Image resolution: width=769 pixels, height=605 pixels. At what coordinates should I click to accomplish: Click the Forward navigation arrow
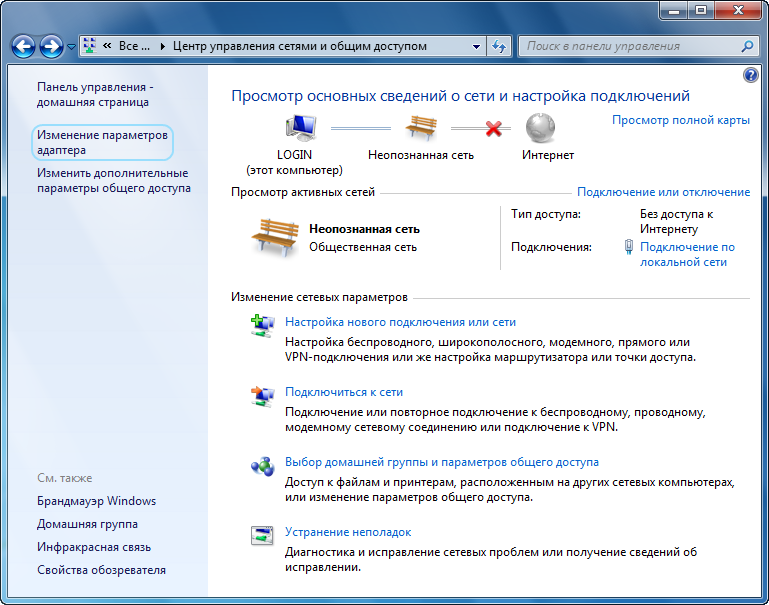pyautogui.click(x=51, y=47)
